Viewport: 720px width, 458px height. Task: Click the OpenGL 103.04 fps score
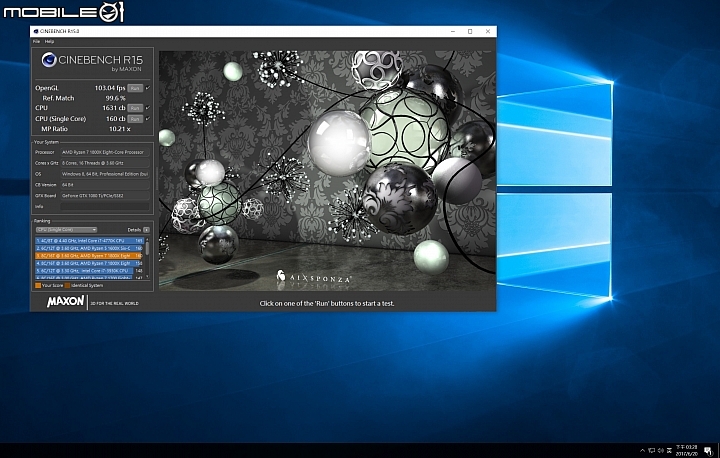pyautogui.click(x=110, y=88)
